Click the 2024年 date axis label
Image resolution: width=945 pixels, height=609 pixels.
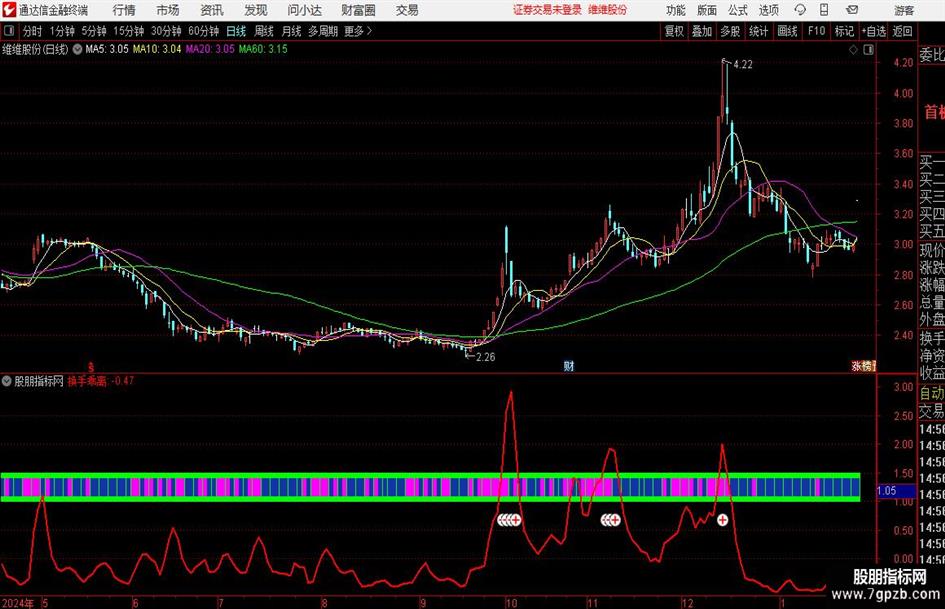click(17, 603)
